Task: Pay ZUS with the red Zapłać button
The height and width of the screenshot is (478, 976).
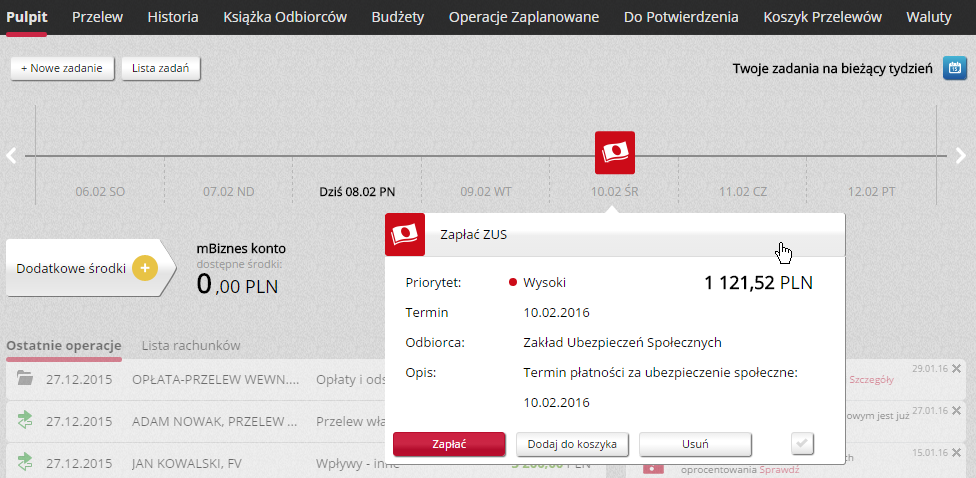Action: pyautogui.click(x=449, y=444)
